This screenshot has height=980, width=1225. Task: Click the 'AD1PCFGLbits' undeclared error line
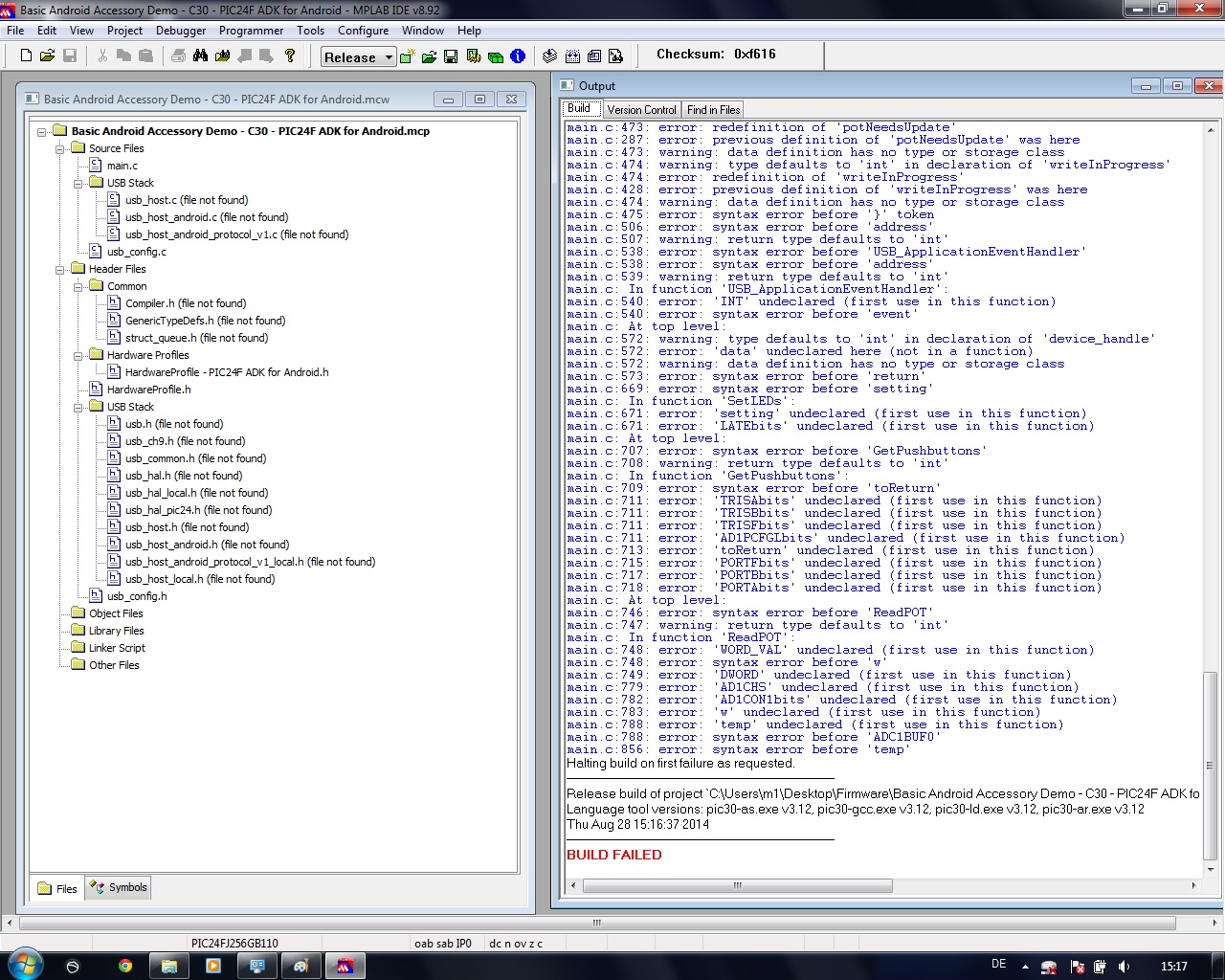pos(845,538)
